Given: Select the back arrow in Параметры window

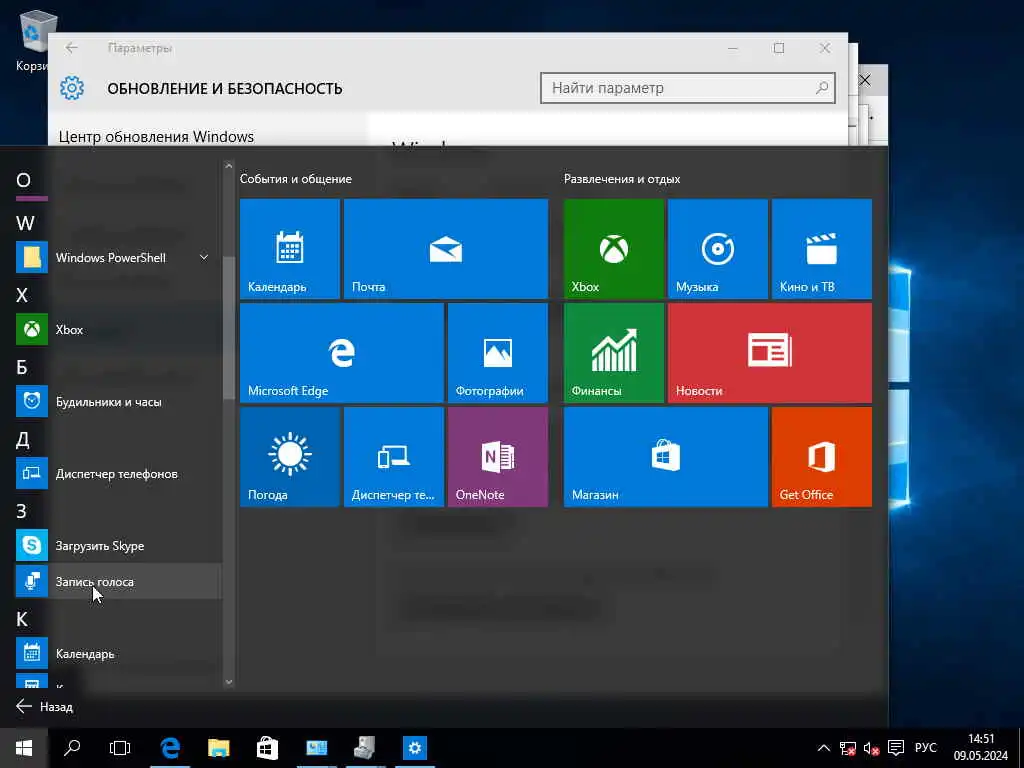Looking at the screenshot, I should 72,48.
